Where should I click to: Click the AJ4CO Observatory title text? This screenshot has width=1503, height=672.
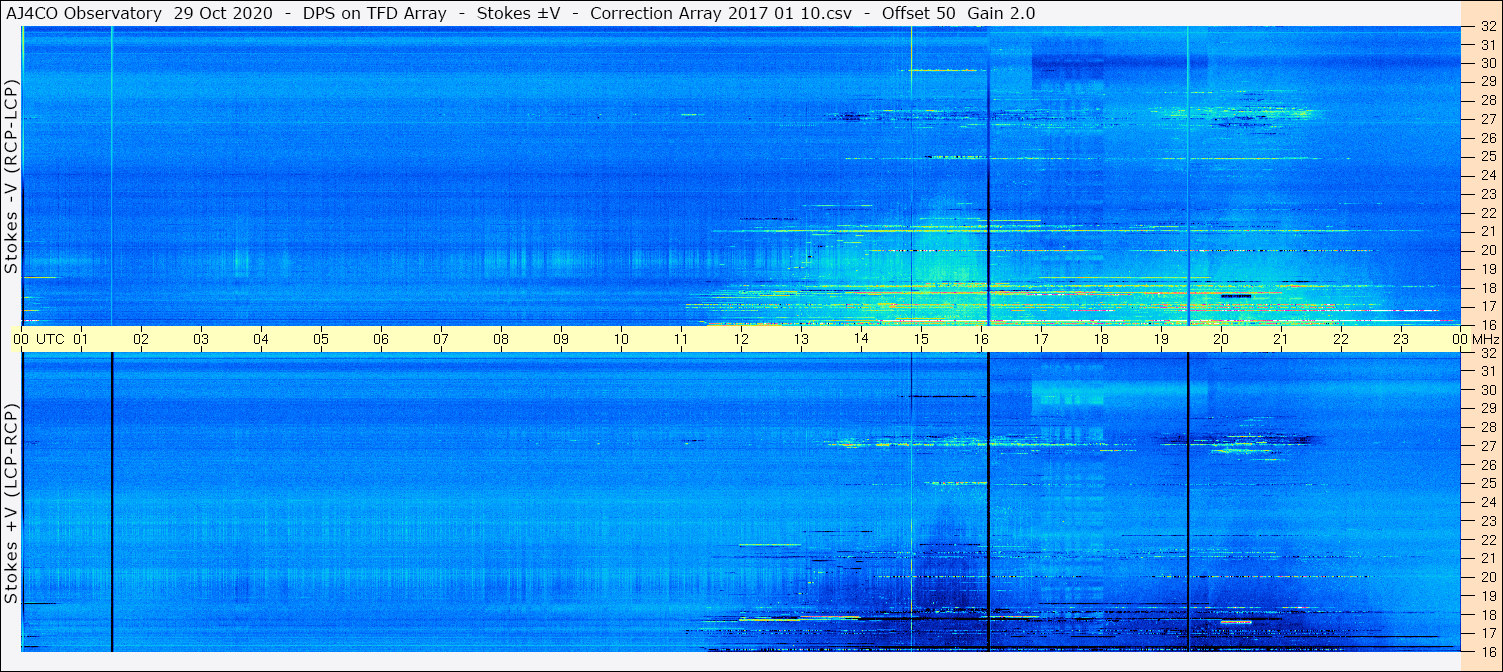click(x=82, y=13)
